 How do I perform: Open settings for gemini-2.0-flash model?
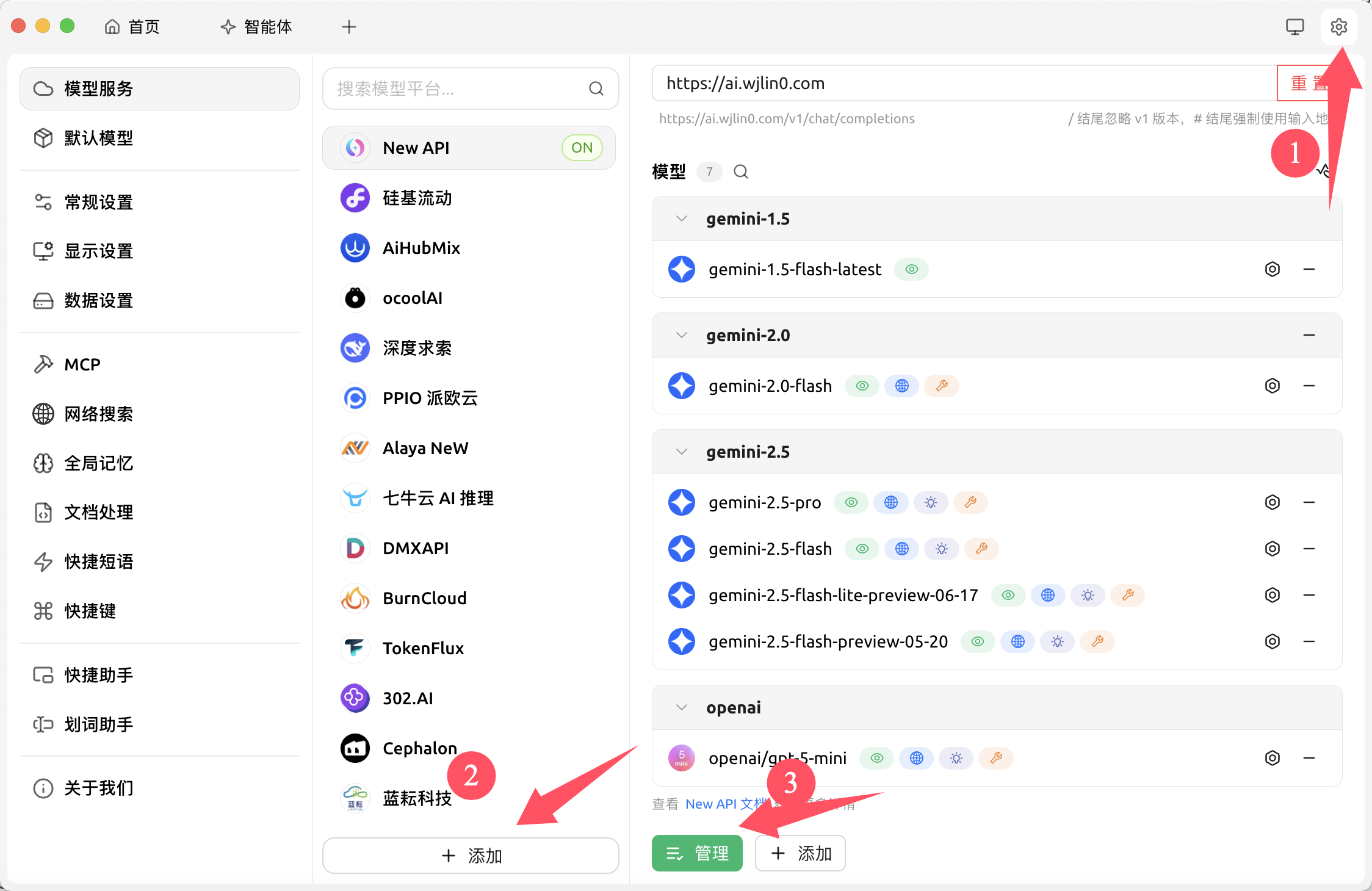[x=1272, y=386]
